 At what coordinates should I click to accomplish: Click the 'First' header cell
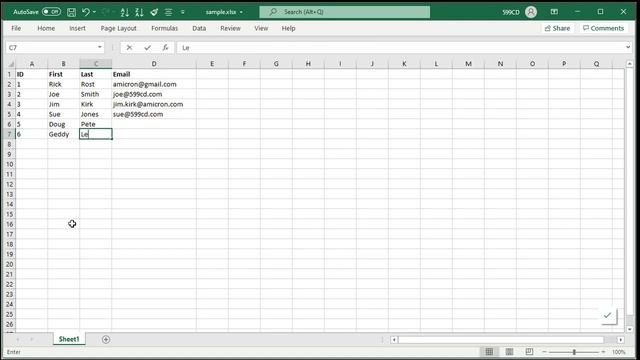(63, 74)
